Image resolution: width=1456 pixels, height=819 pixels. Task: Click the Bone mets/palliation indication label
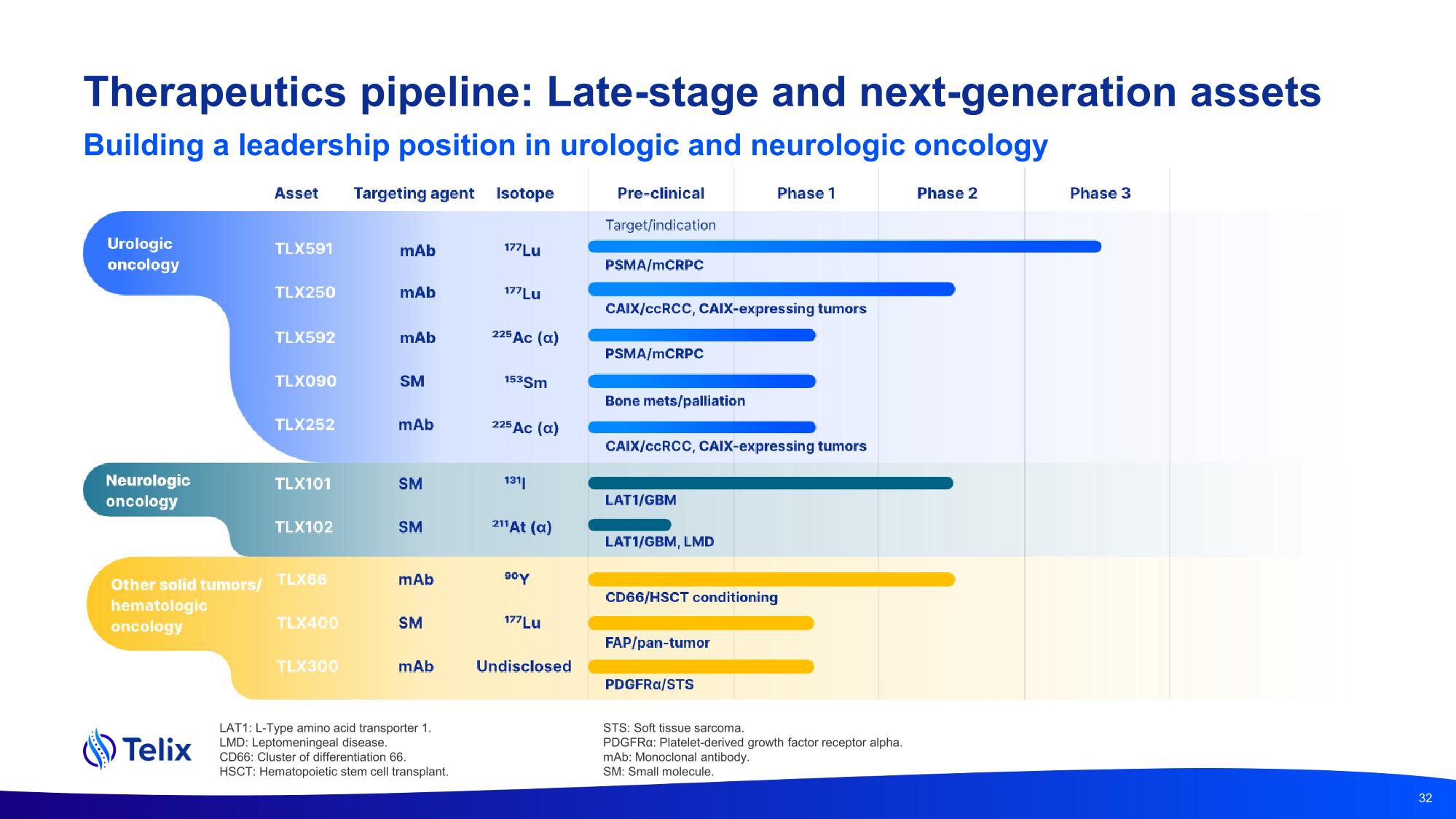[674, 401]
